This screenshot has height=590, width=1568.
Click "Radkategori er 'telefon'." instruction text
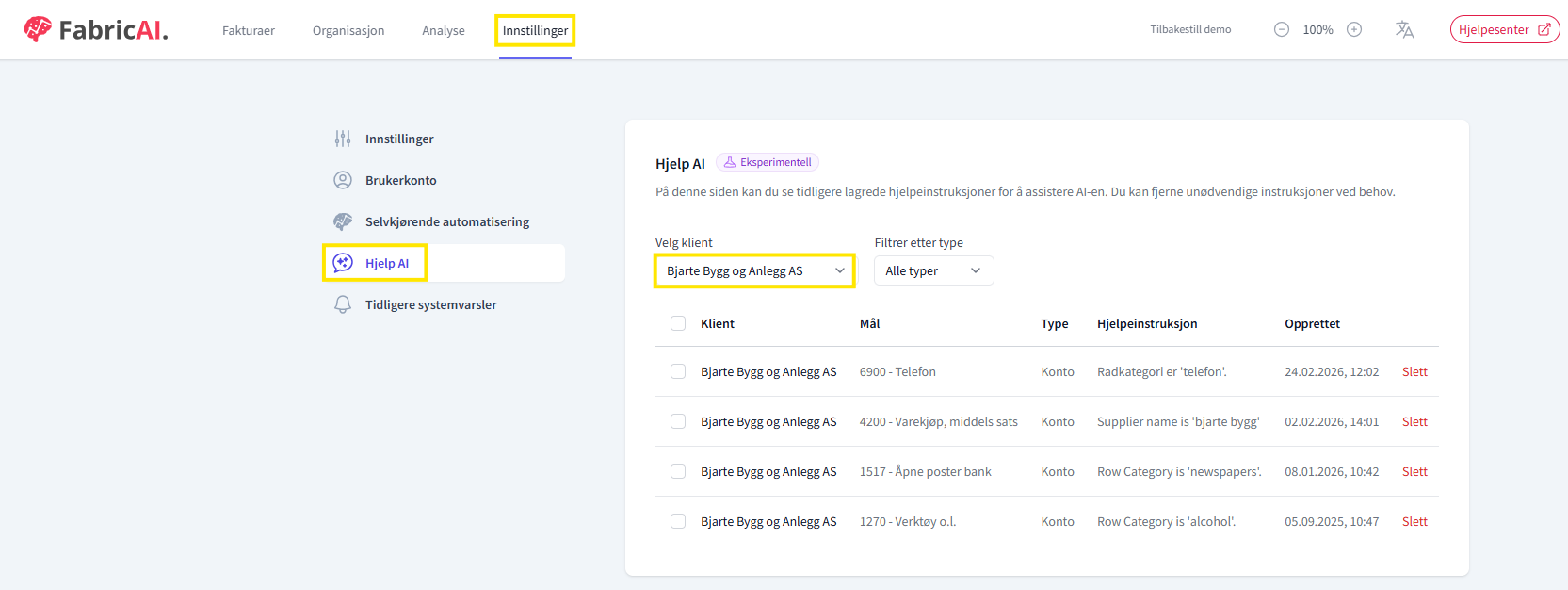click(1162, 371)
